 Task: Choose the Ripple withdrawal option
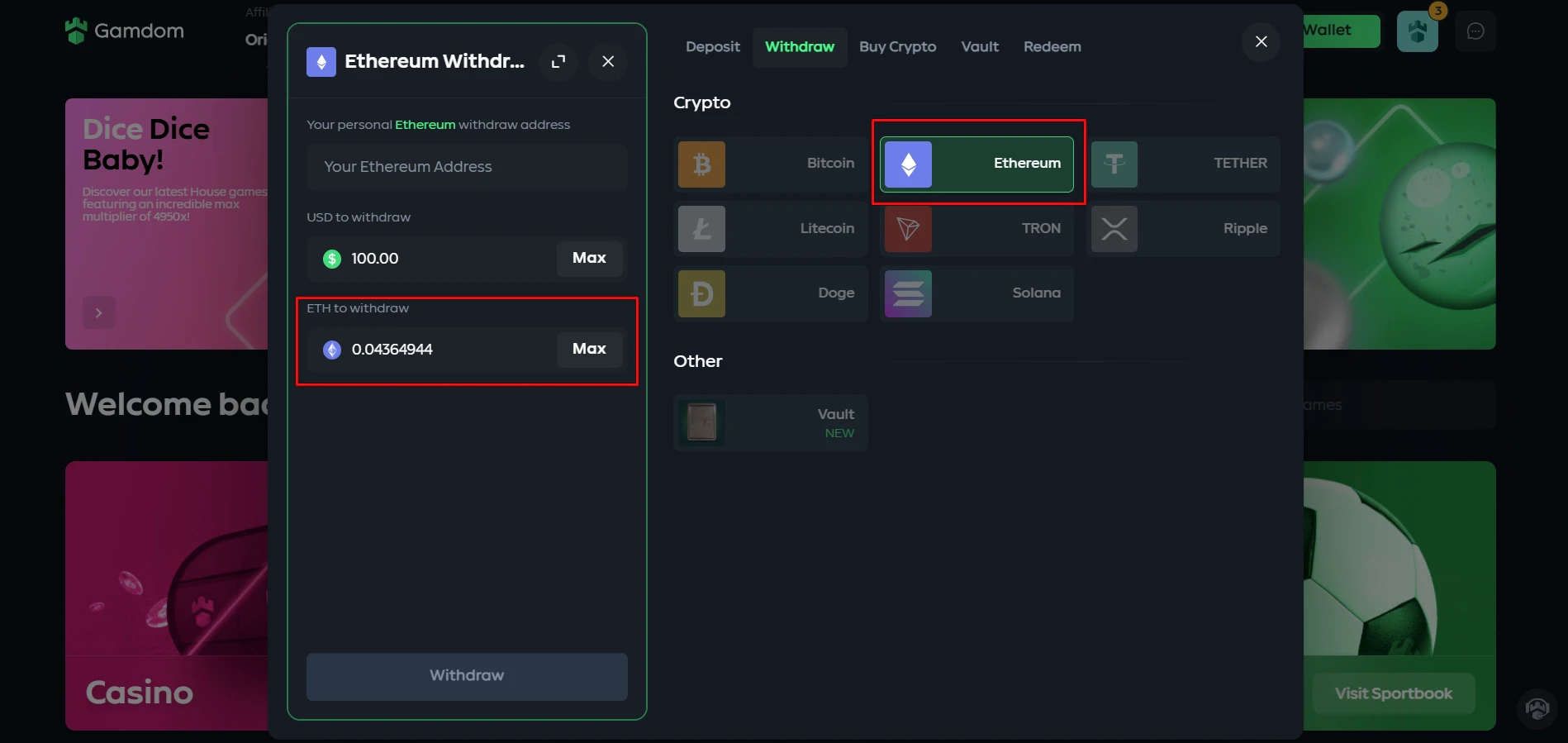1183,229
